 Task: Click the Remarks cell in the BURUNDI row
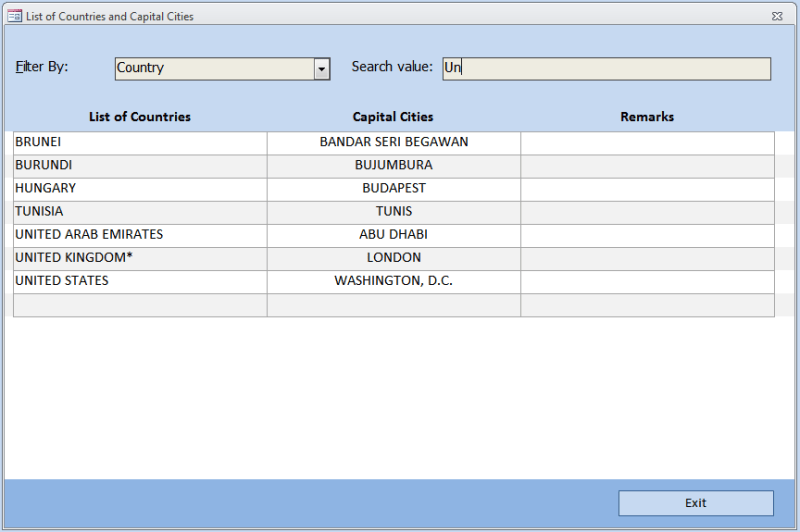pos(647,166)
